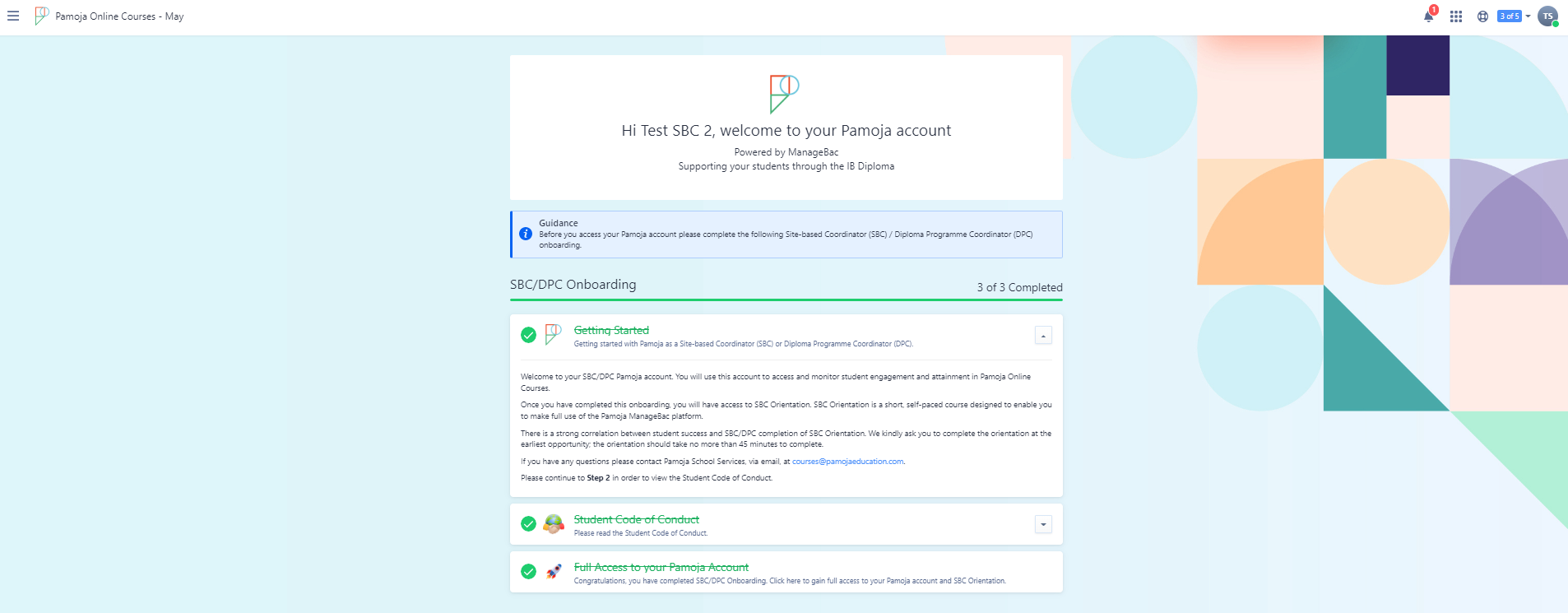The height and width of the screenshot is (613, 1568).
Task: Click the Student Code of Conduct globe icon
Action: [554, 524]
